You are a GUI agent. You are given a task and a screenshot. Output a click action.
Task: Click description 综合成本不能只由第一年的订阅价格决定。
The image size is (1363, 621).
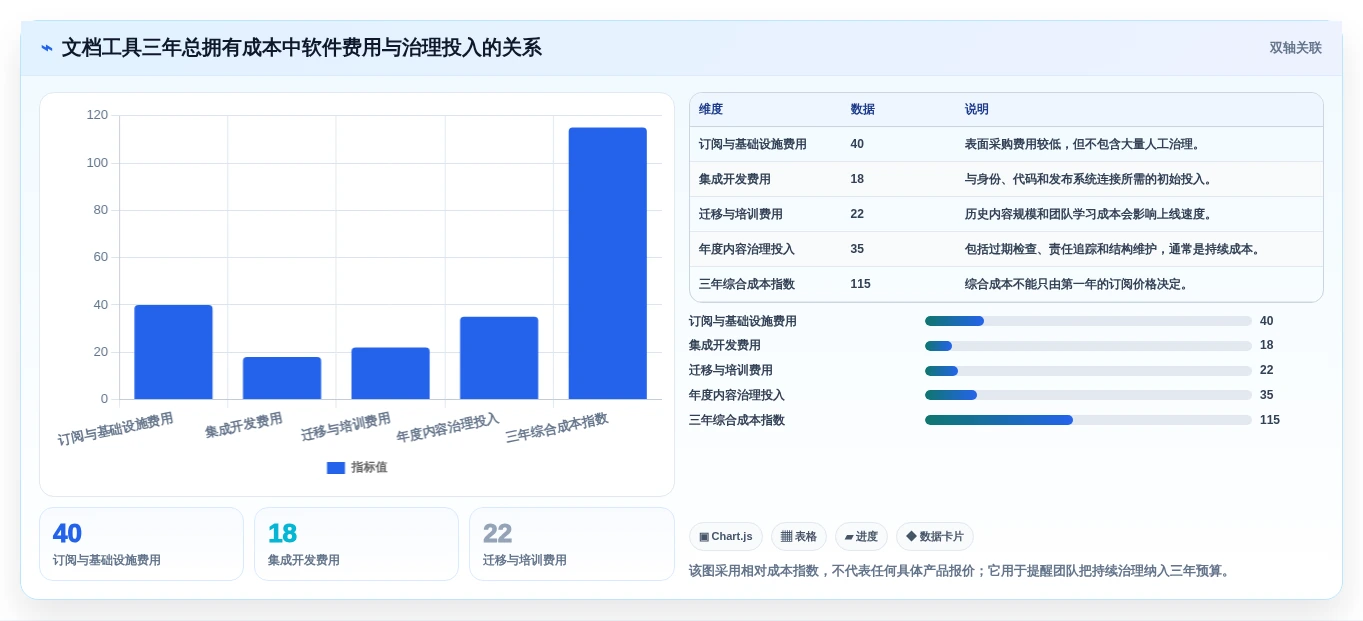point(1078,284)
